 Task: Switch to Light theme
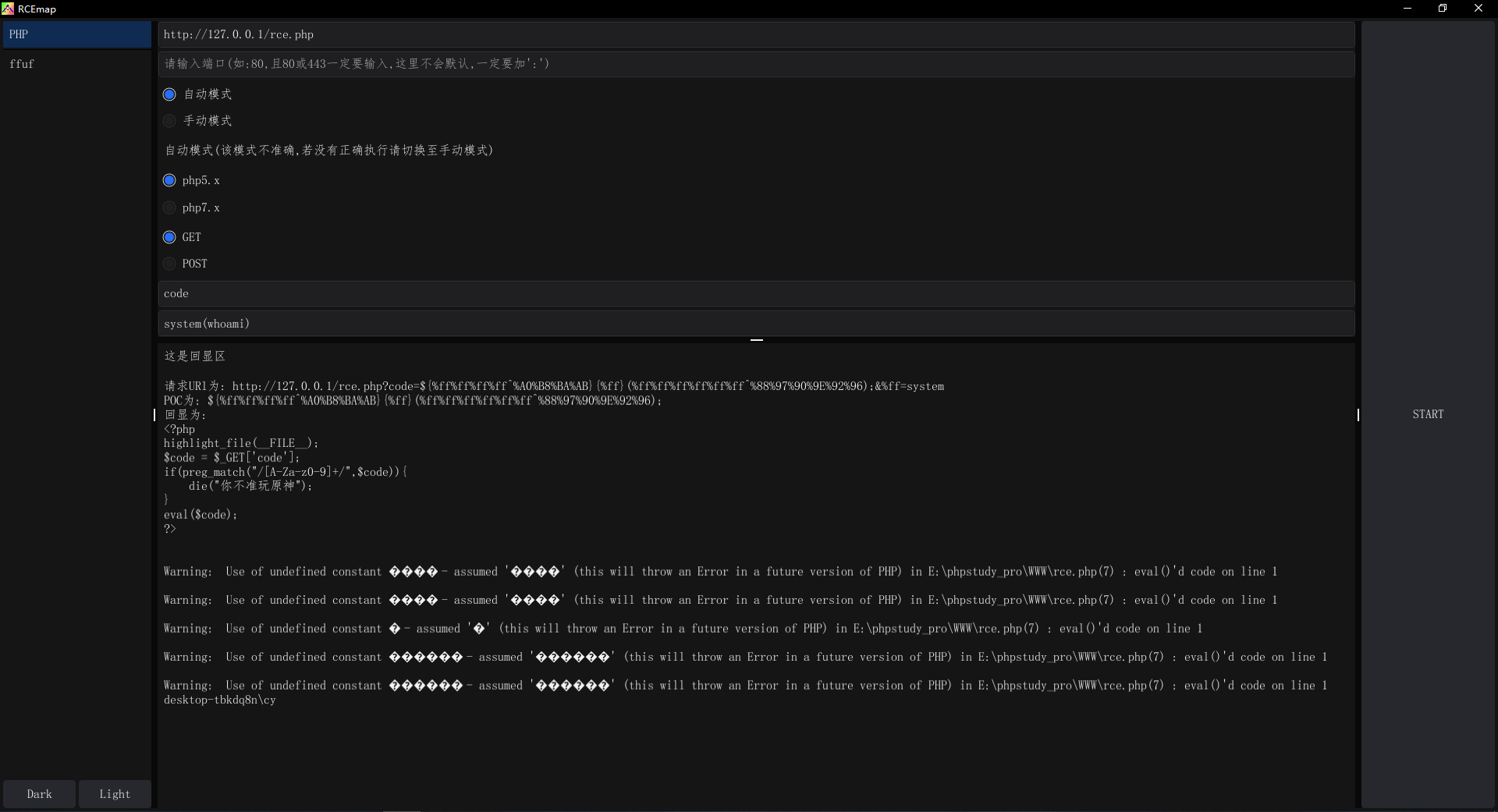[x=115, y=794]
